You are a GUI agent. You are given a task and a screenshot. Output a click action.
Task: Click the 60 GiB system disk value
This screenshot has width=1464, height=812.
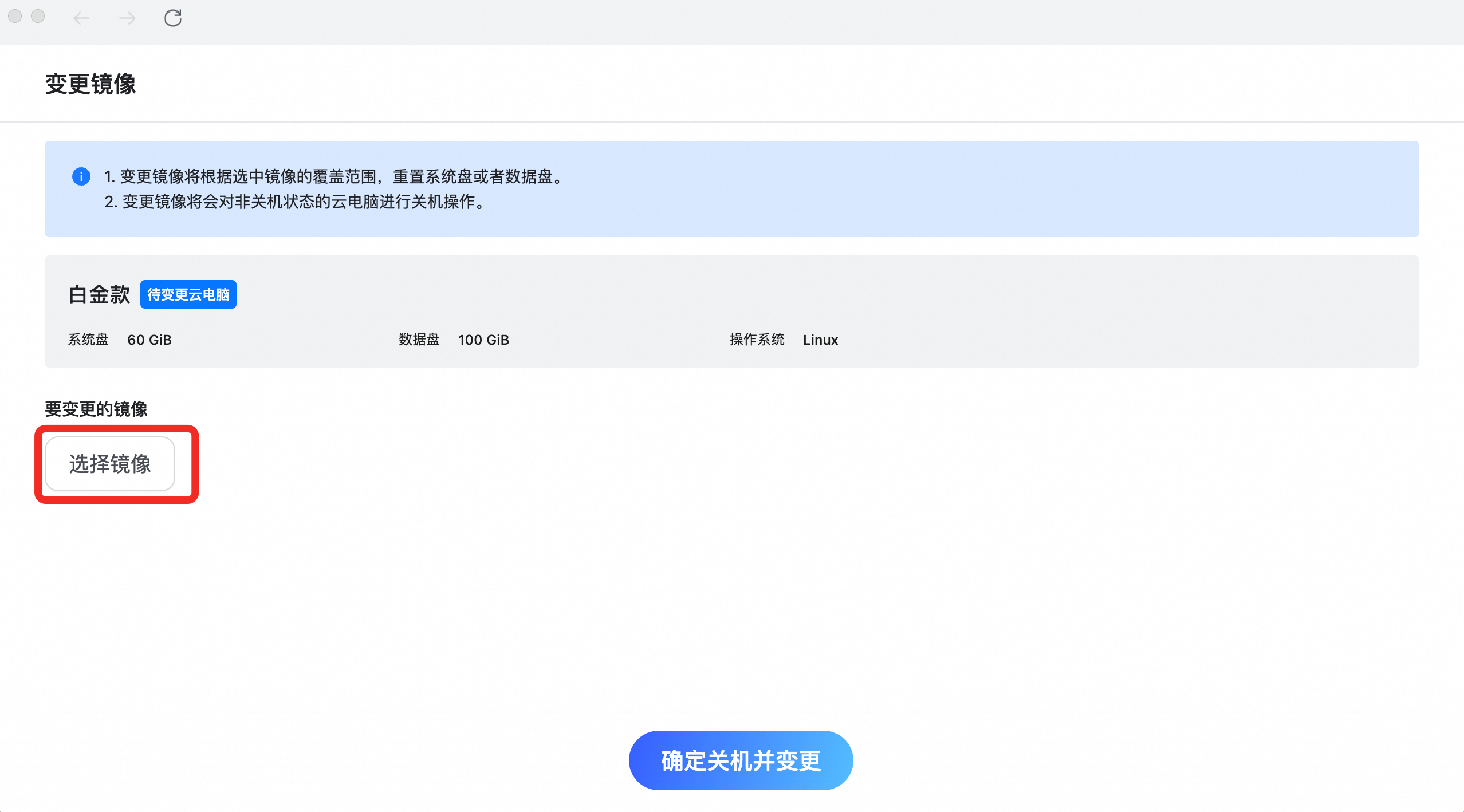pos(149,340)
